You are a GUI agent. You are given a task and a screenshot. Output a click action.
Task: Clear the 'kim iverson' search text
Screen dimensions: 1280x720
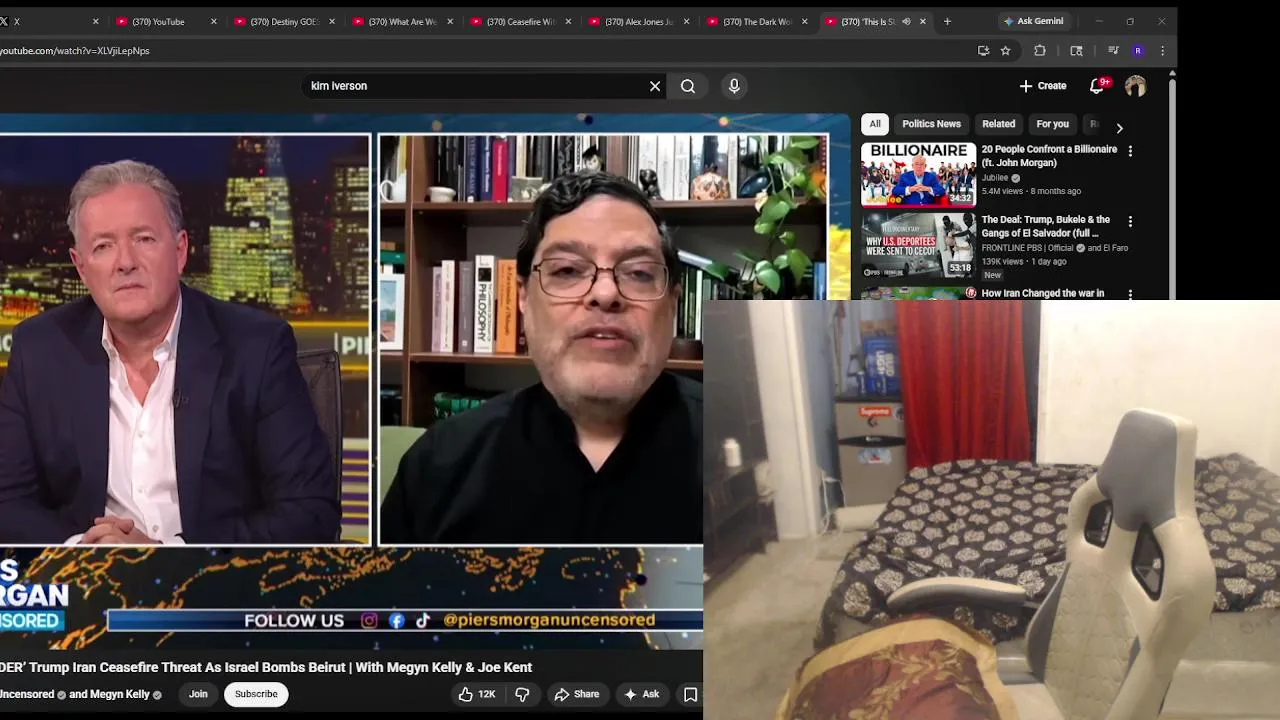coord(655,86)
